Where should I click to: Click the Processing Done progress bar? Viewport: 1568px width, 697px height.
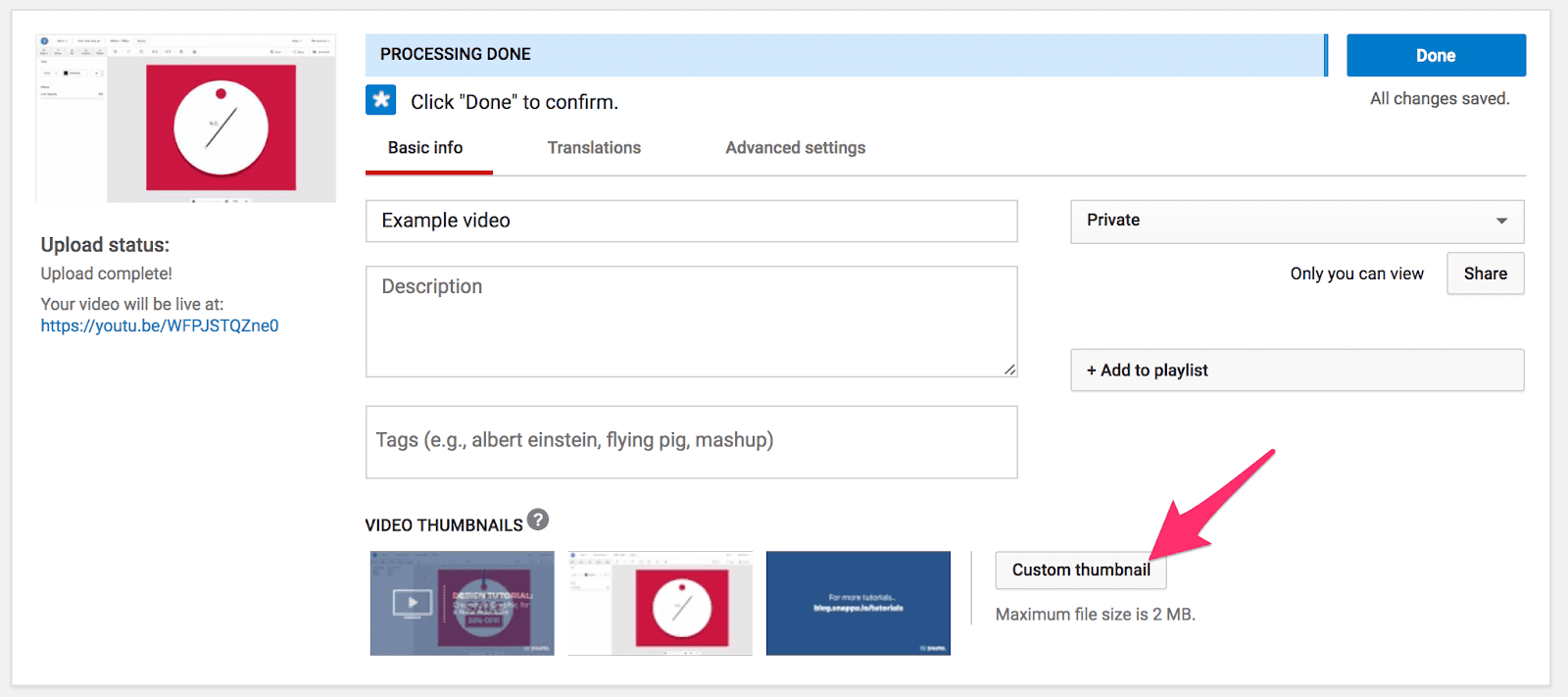point(845,55)
